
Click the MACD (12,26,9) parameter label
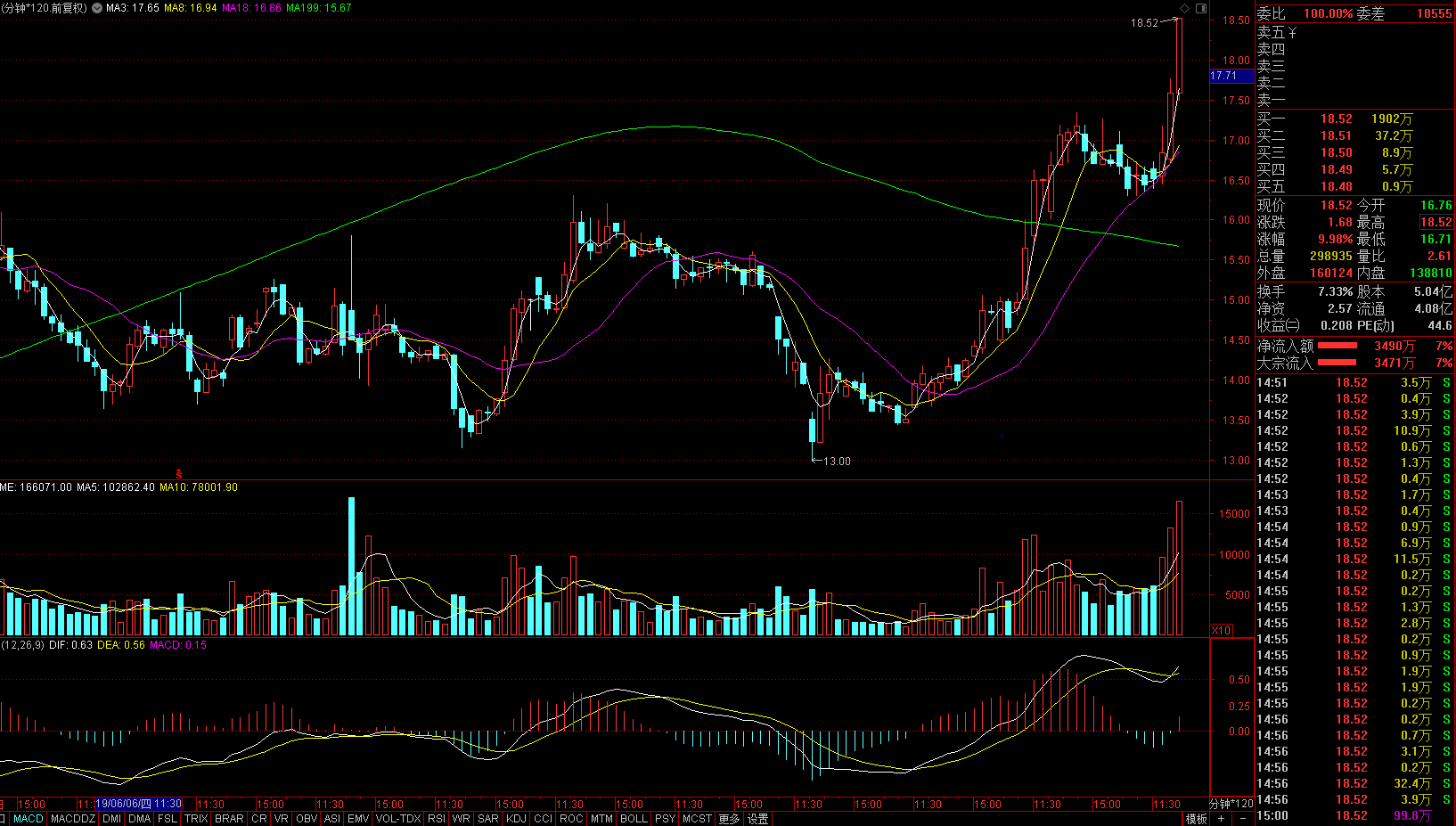[22, 645]
